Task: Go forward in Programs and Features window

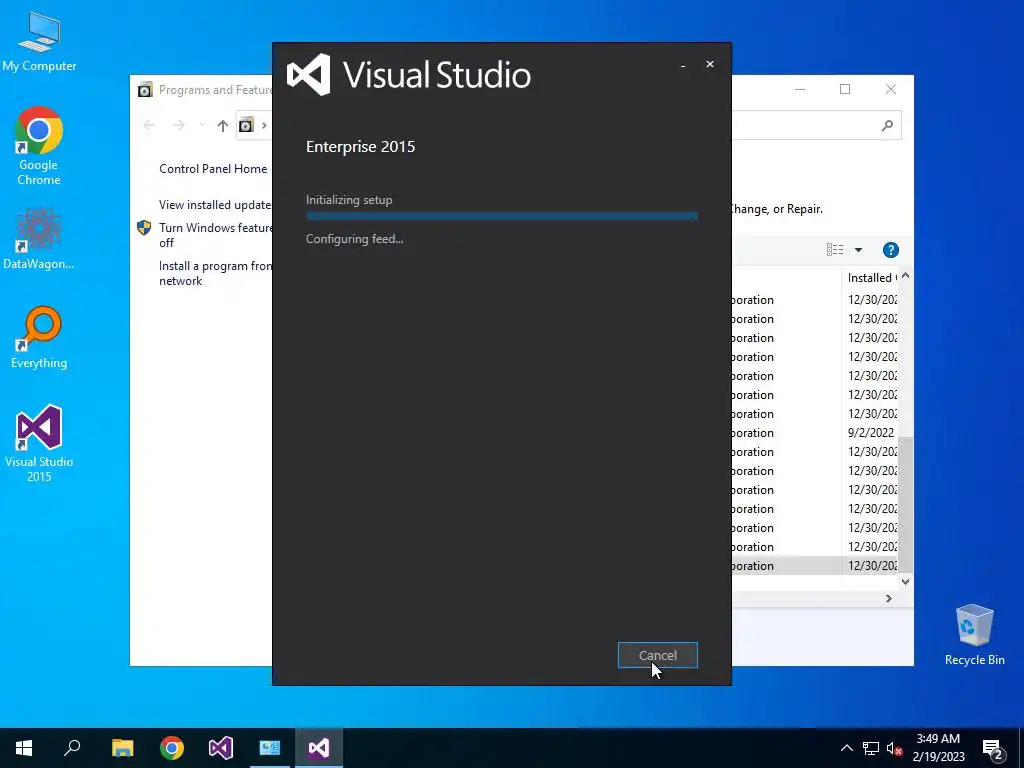Action: point(178,125)
